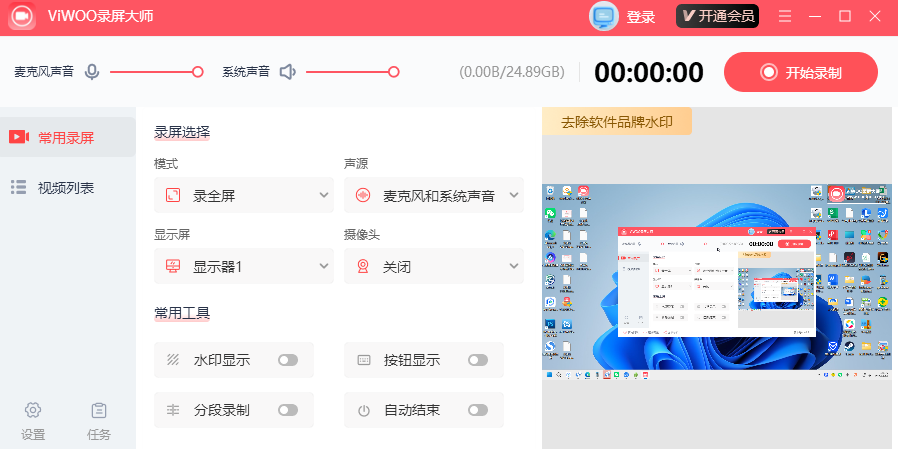
Task: Click the 开通会员 membership button
Action: tap(718, 16)
